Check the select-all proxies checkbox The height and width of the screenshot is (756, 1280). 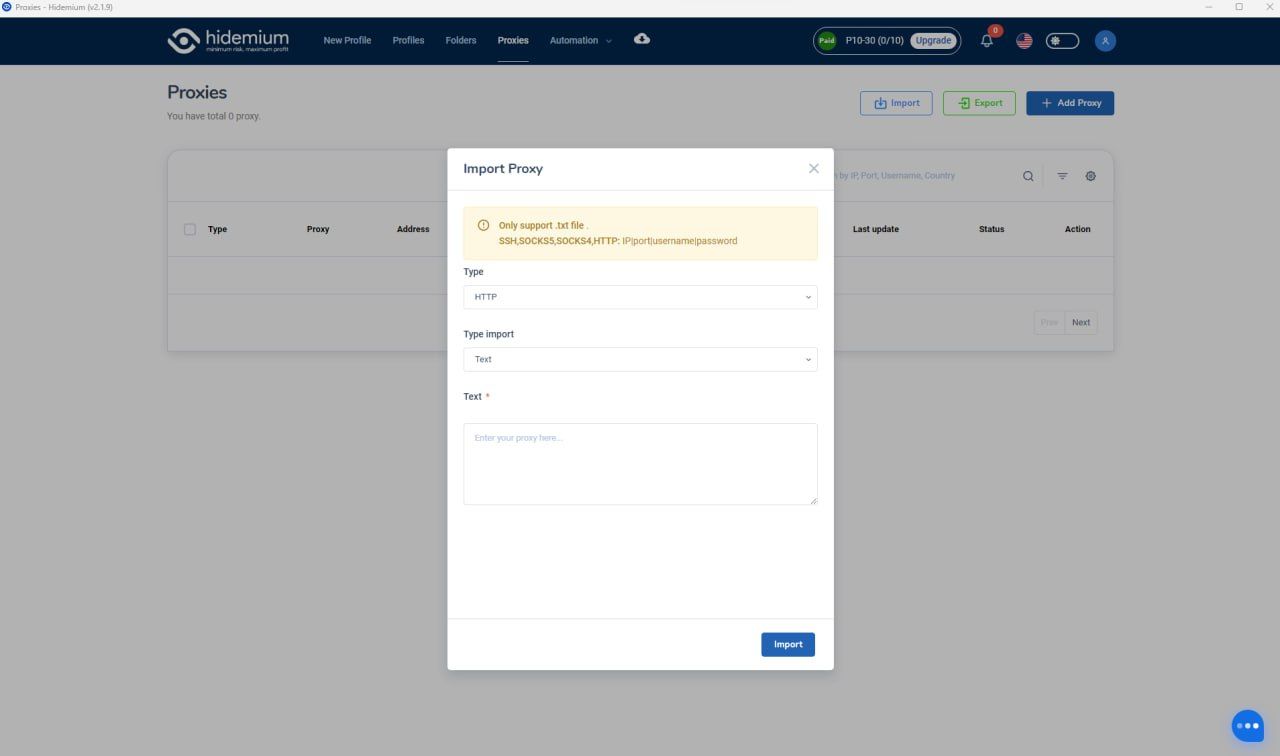tap(190, 229)
